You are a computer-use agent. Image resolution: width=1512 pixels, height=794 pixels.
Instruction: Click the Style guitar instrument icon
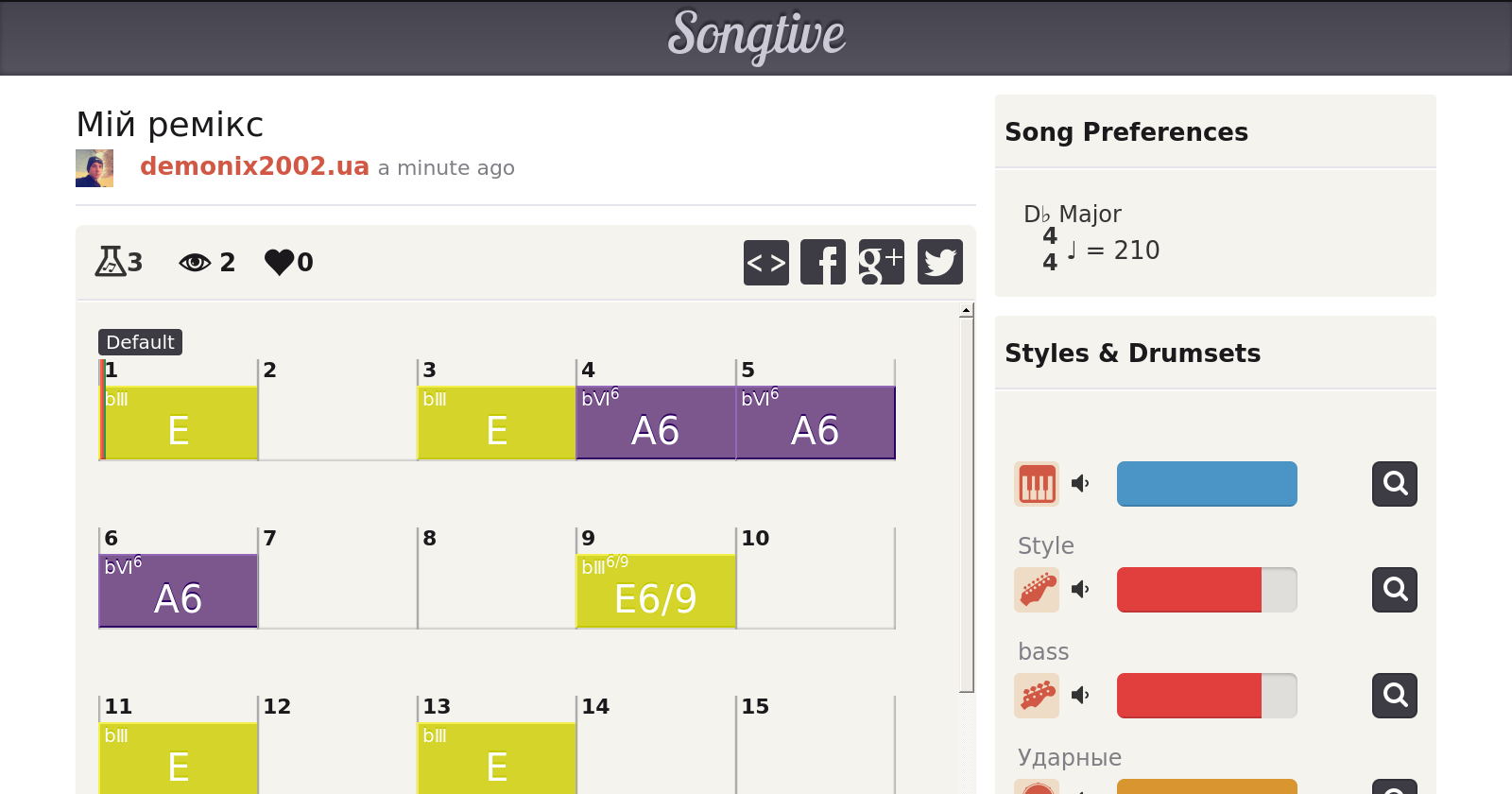coord(1037,590)
